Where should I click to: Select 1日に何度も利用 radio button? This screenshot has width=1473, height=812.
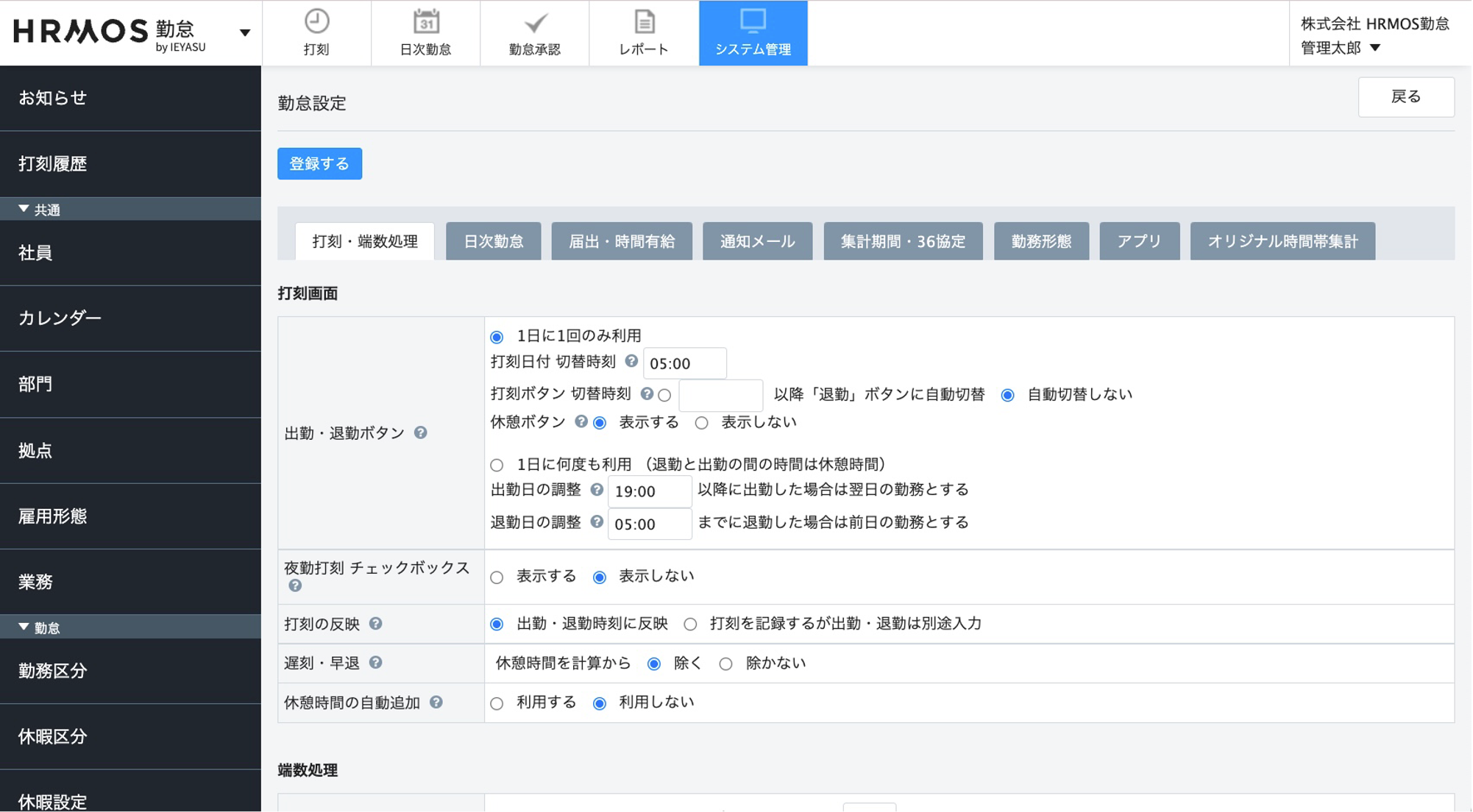click(x=497, y=465)
